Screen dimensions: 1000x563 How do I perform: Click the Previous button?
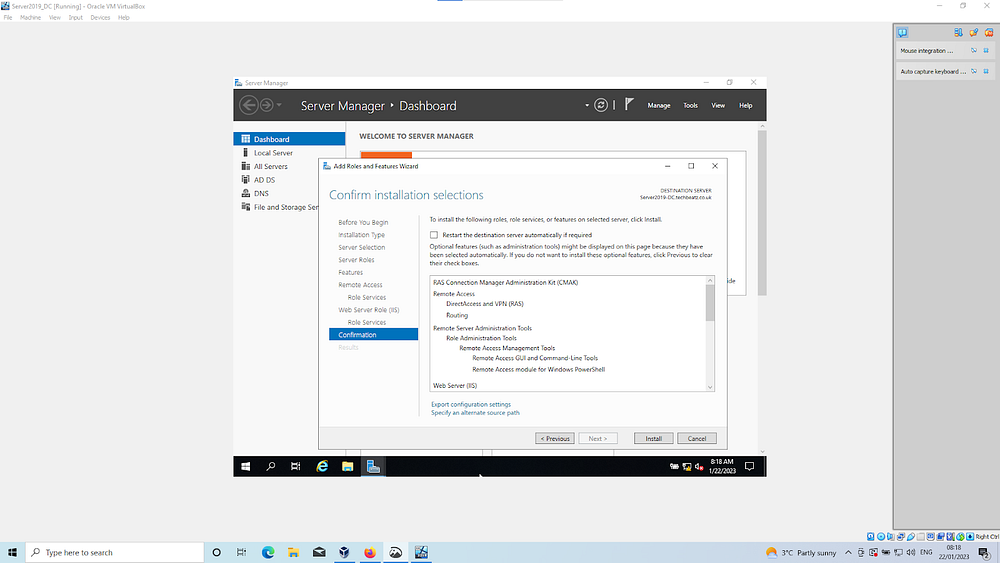pos(555,439)
